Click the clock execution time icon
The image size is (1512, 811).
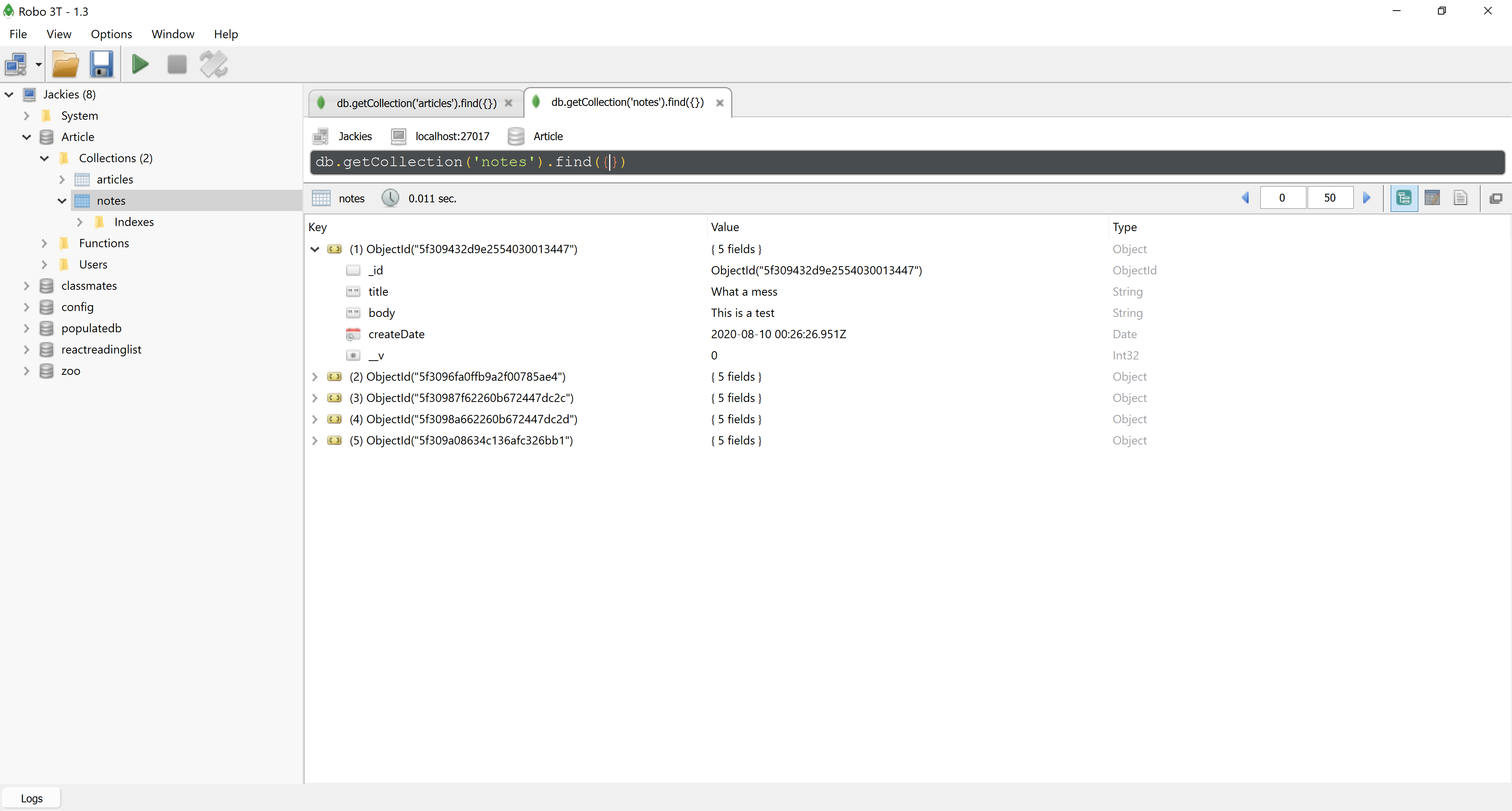click(x=390, y=198)
